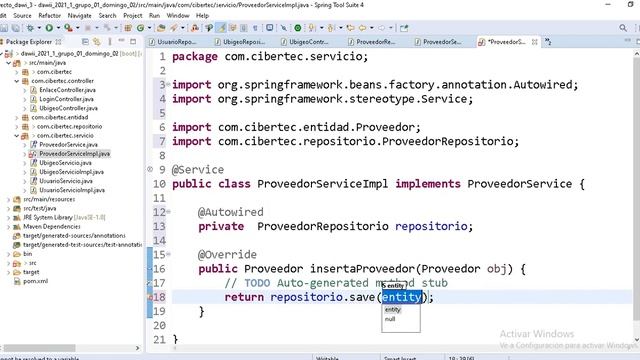
Task: Switch to the UbigeoContr... editor tab
Action: coord(308,42)
